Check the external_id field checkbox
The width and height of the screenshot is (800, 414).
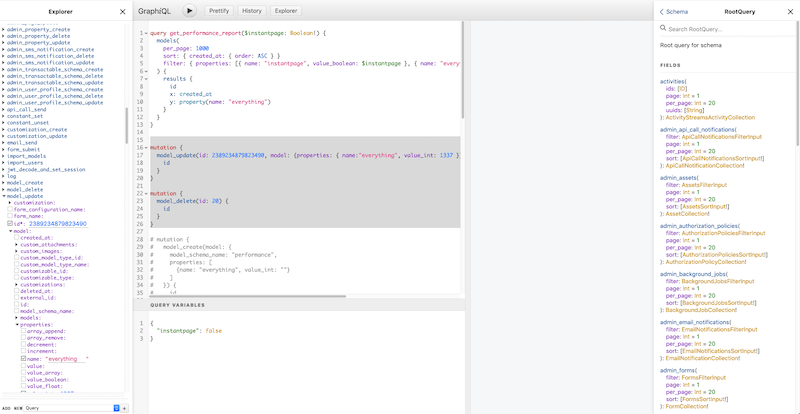tap(17, 296)
